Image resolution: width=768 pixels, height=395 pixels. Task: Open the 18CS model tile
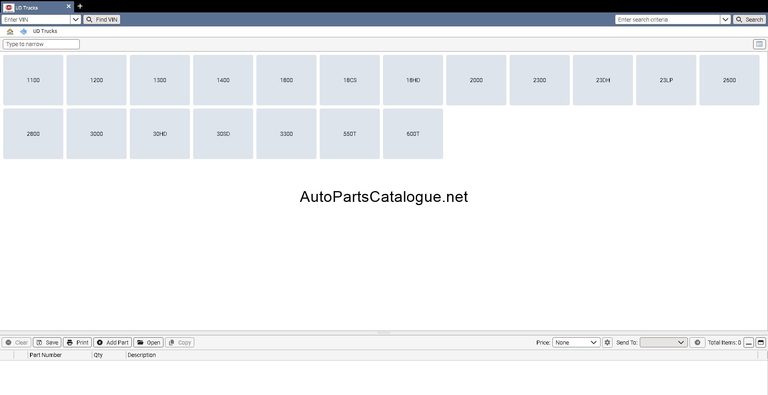coord(350,80)
